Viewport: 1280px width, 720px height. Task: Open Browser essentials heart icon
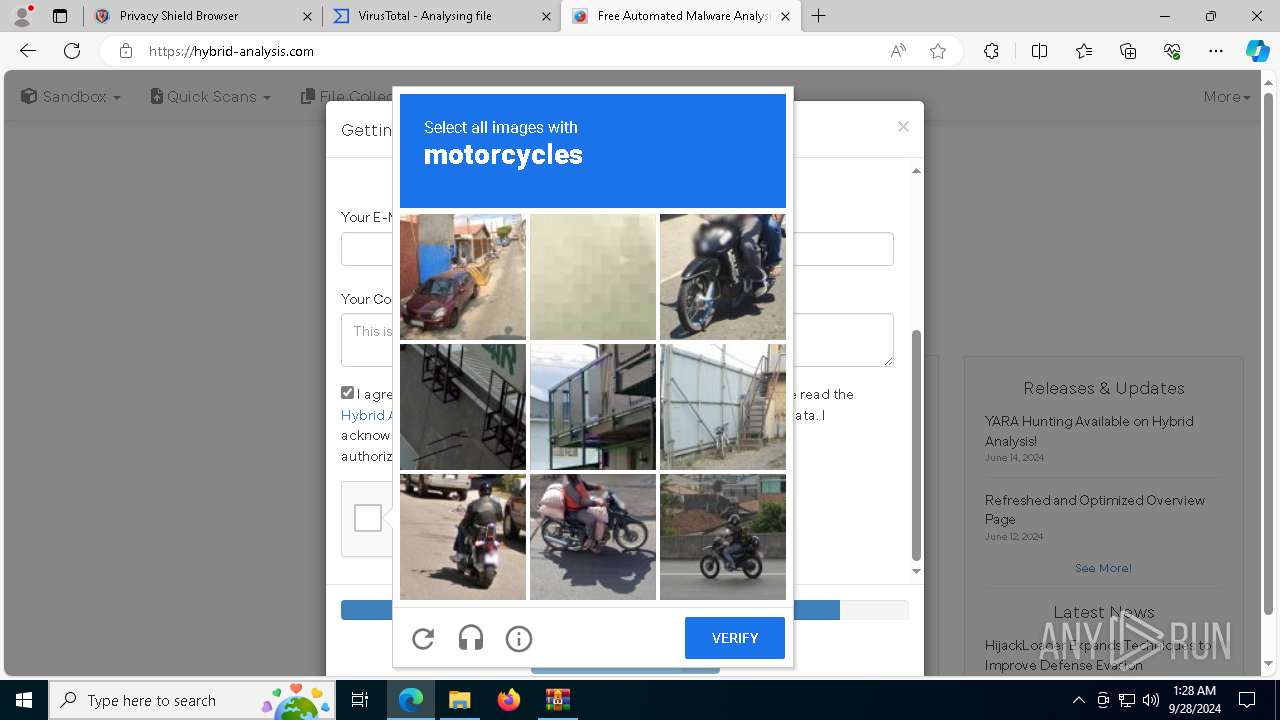pos(1172,51)
